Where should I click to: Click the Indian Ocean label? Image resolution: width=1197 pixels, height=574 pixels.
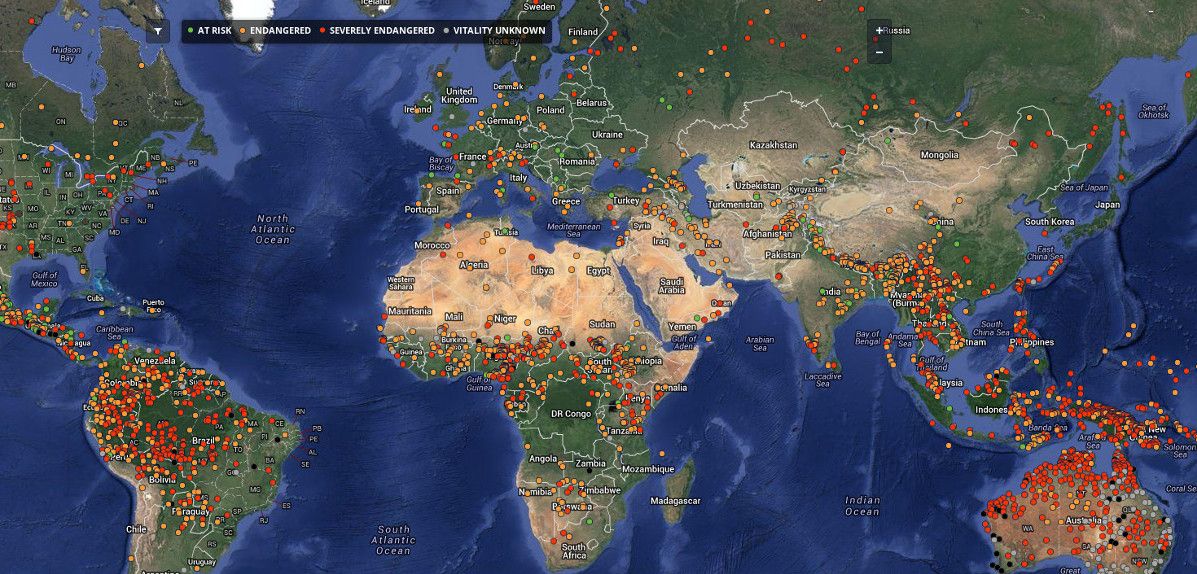[862, 506]
